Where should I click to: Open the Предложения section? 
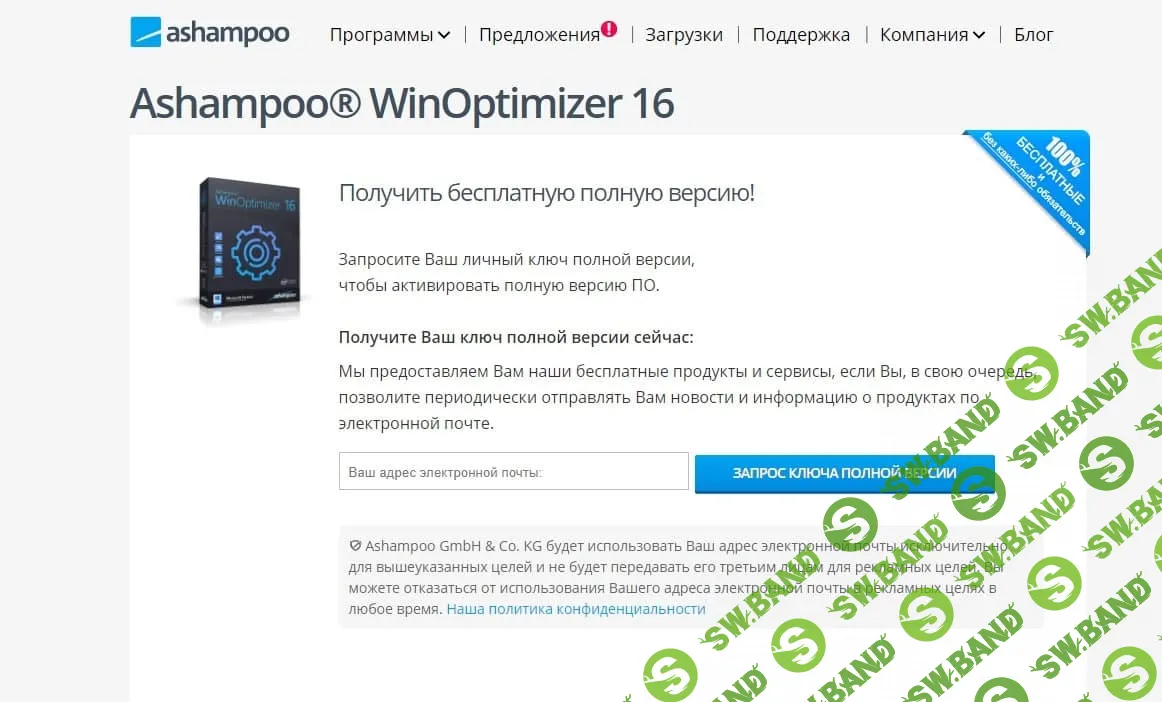pos(540,35)
